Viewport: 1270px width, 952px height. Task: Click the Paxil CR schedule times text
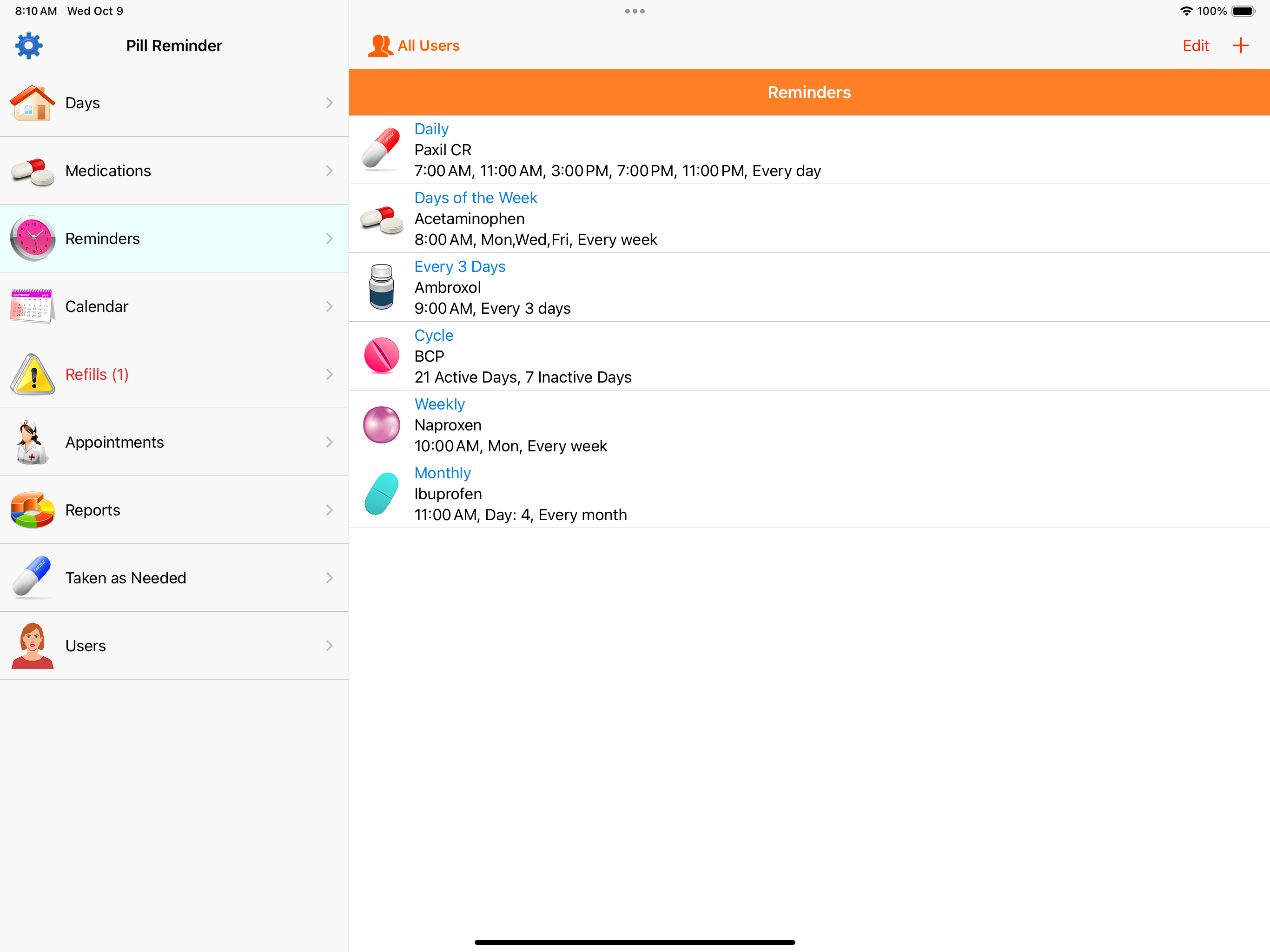tap(617, 171)
